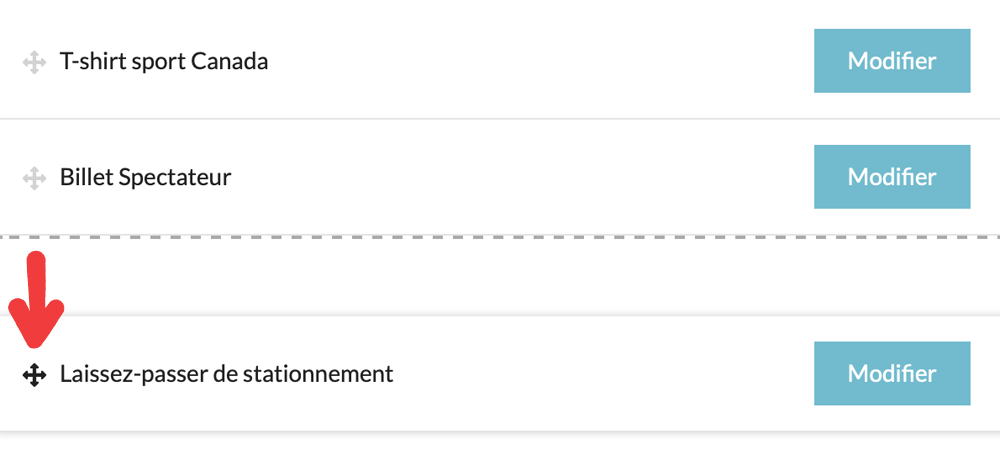Click blank area of the lifted Laissez-passer card
This screenshot has height=472, width=1000.
(x=600, y=375)
